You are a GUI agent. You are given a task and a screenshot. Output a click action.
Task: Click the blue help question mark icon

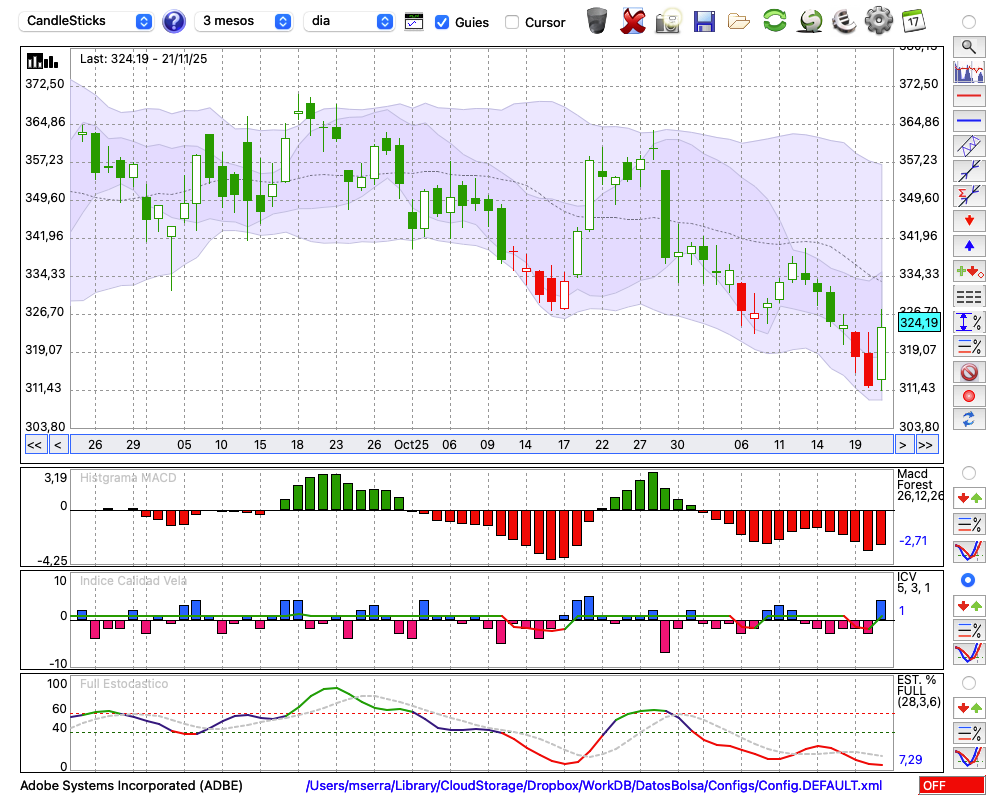174,21
